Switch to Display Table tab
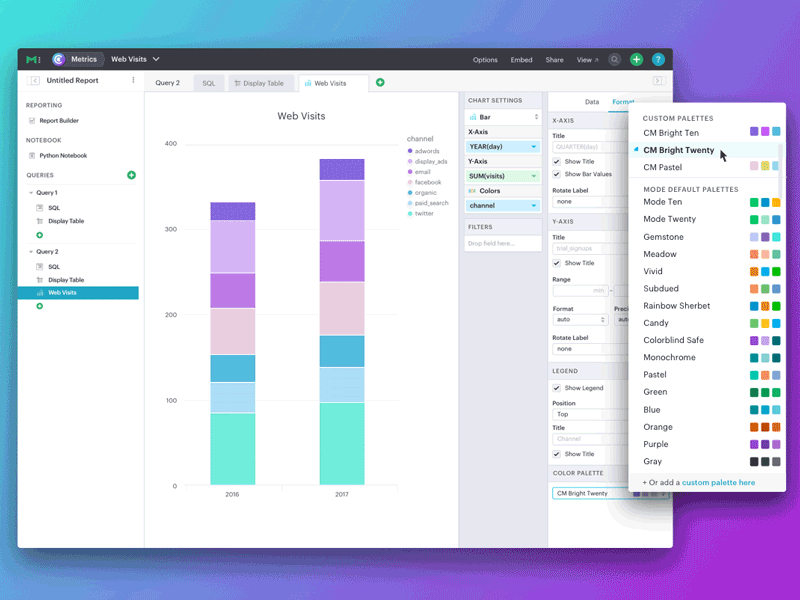Screen dimensions: 800x600 [259, 83]
